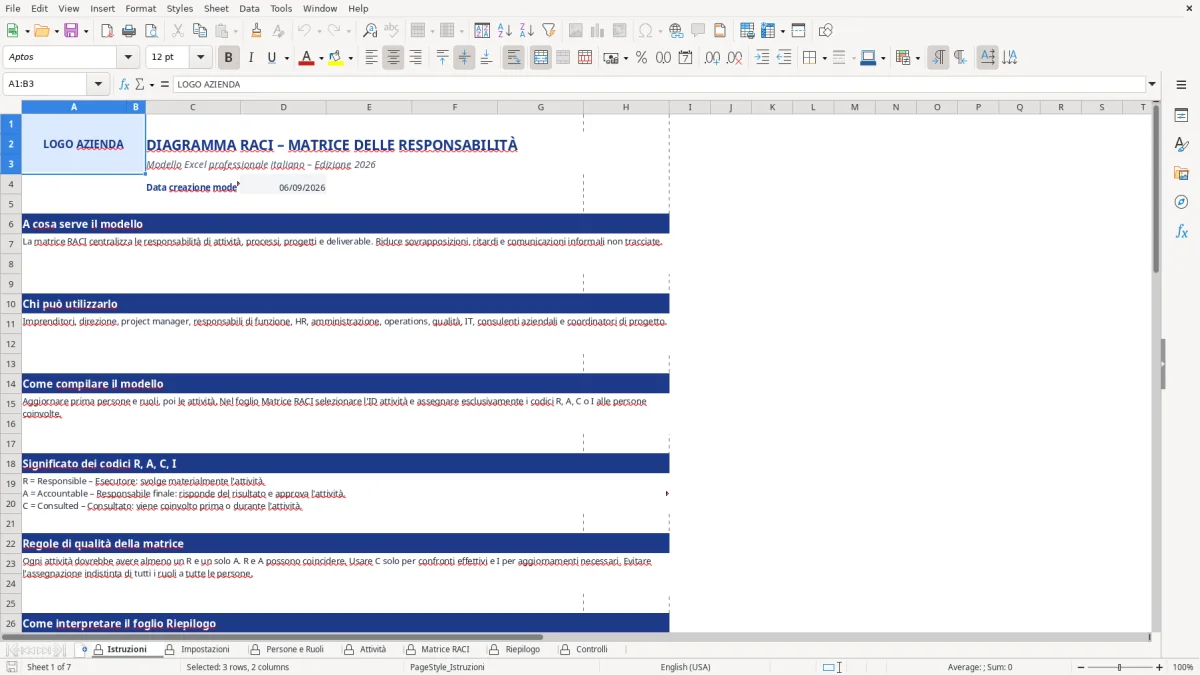Switch to the Impostazioni sheet tab
1200x675 pixels.
204,649
